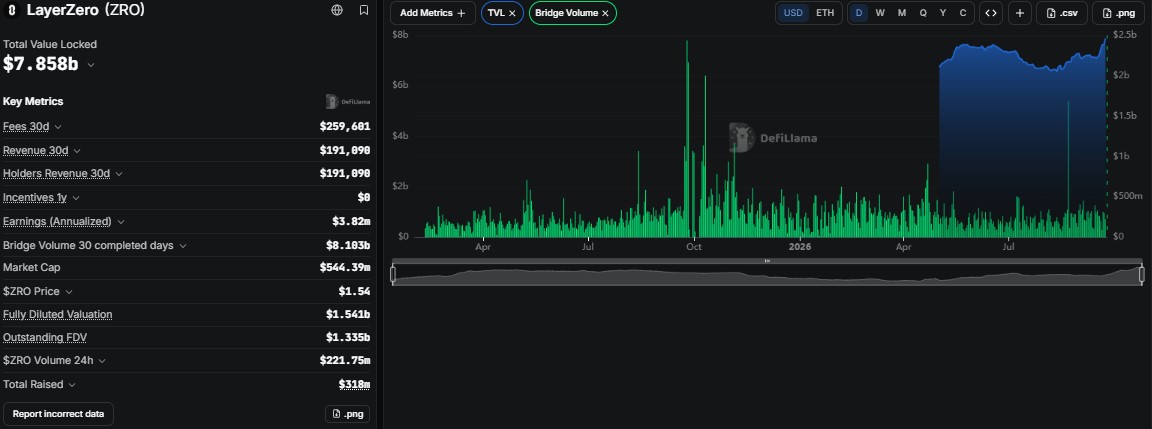Click Fully Diluted Valuation label

(58, 314)
